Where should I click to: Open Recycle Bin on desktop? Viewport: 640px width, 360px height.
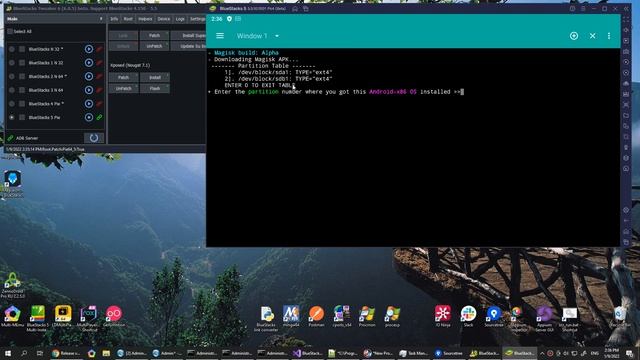click(620, 316)
